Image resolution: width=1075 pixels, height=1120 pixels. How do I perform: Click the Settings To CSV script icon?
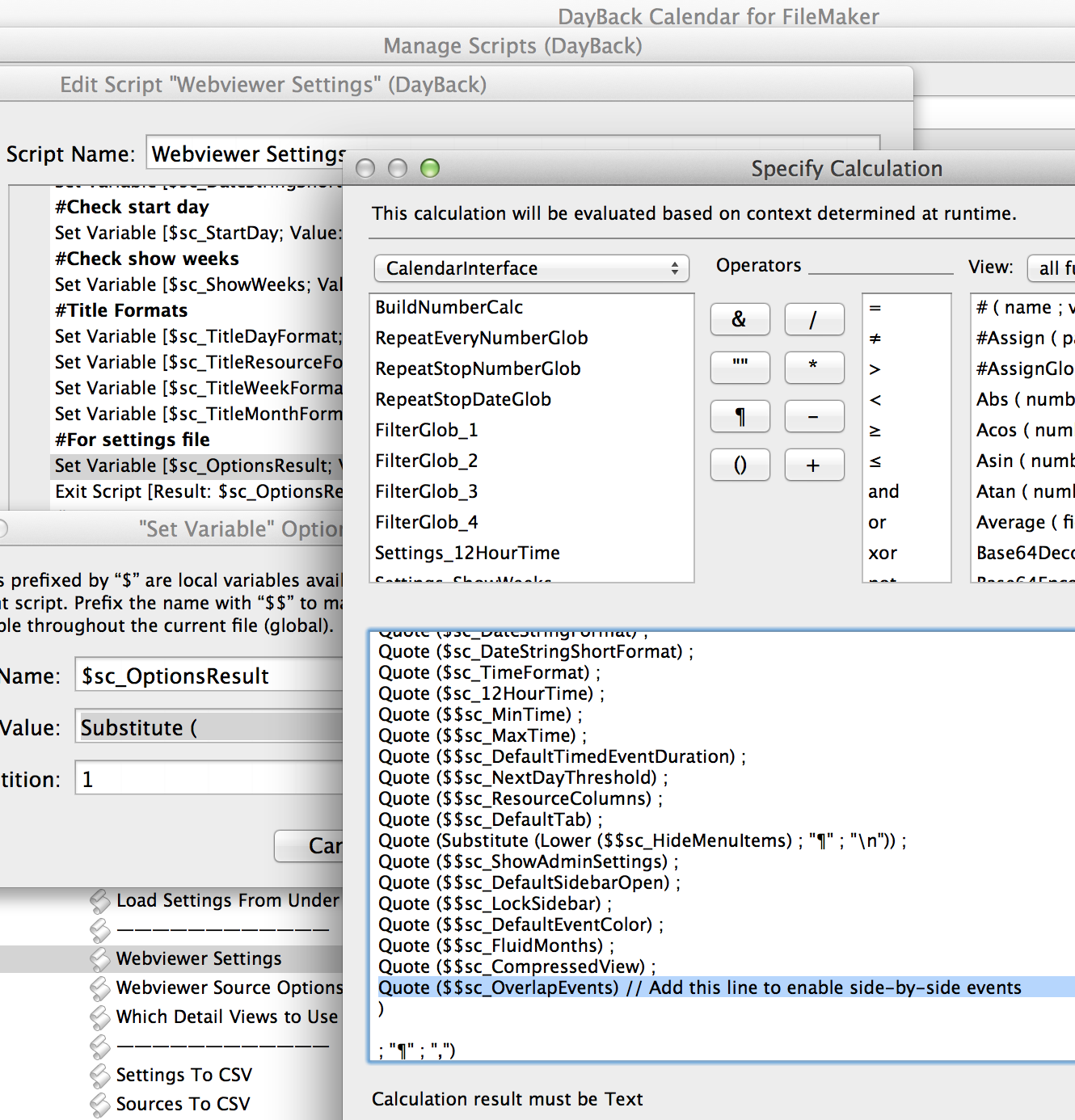pos(100,1076)
